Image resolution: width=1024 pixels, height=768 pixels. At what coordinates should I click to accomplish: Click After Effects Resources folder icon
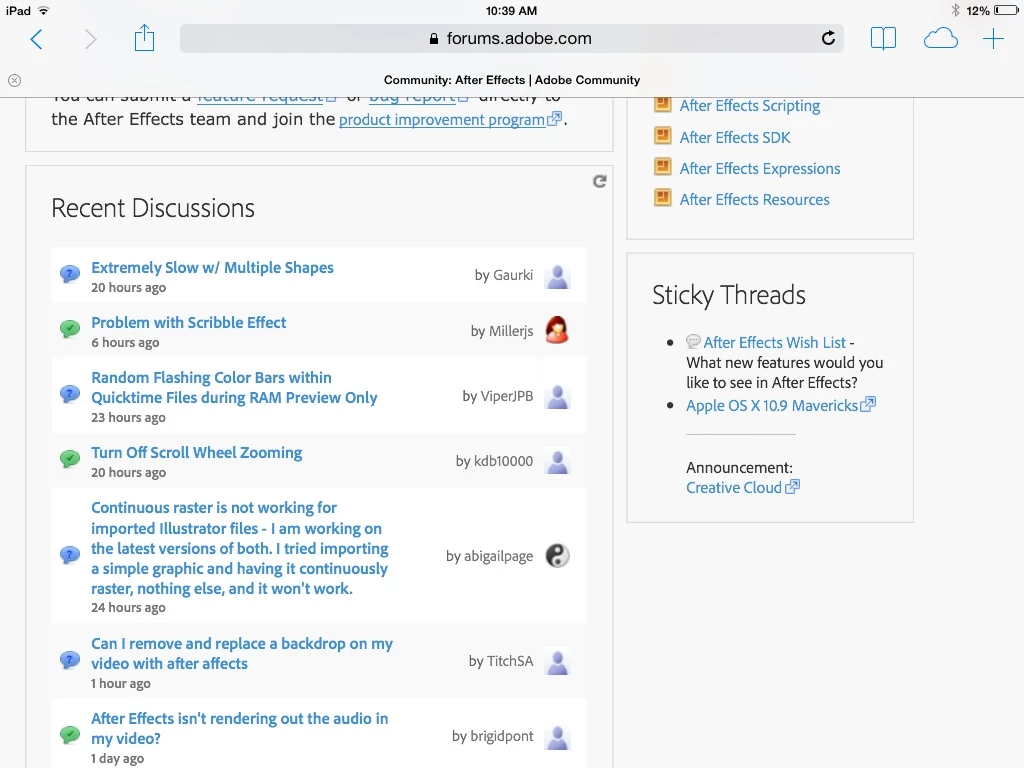(x=662, y=198)
